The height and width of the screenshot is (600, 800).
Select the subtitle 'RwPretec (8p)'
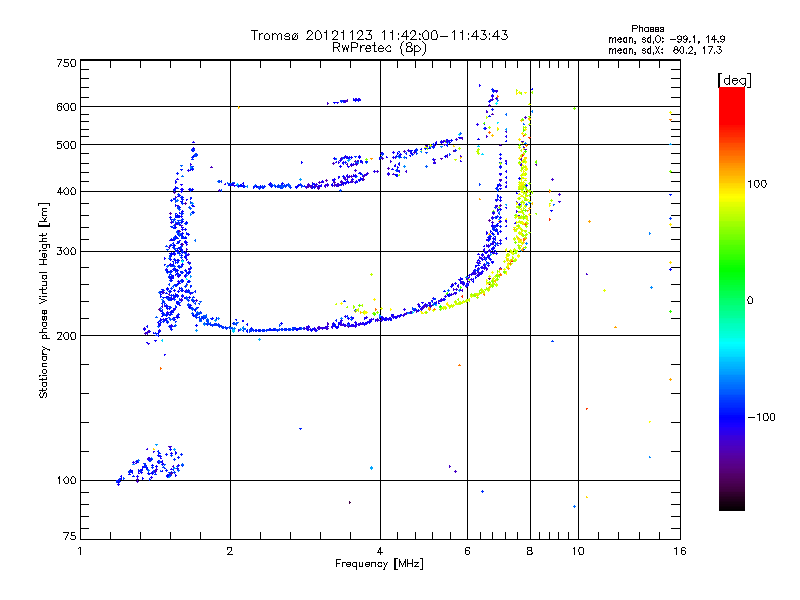click(x=379, y=48)
